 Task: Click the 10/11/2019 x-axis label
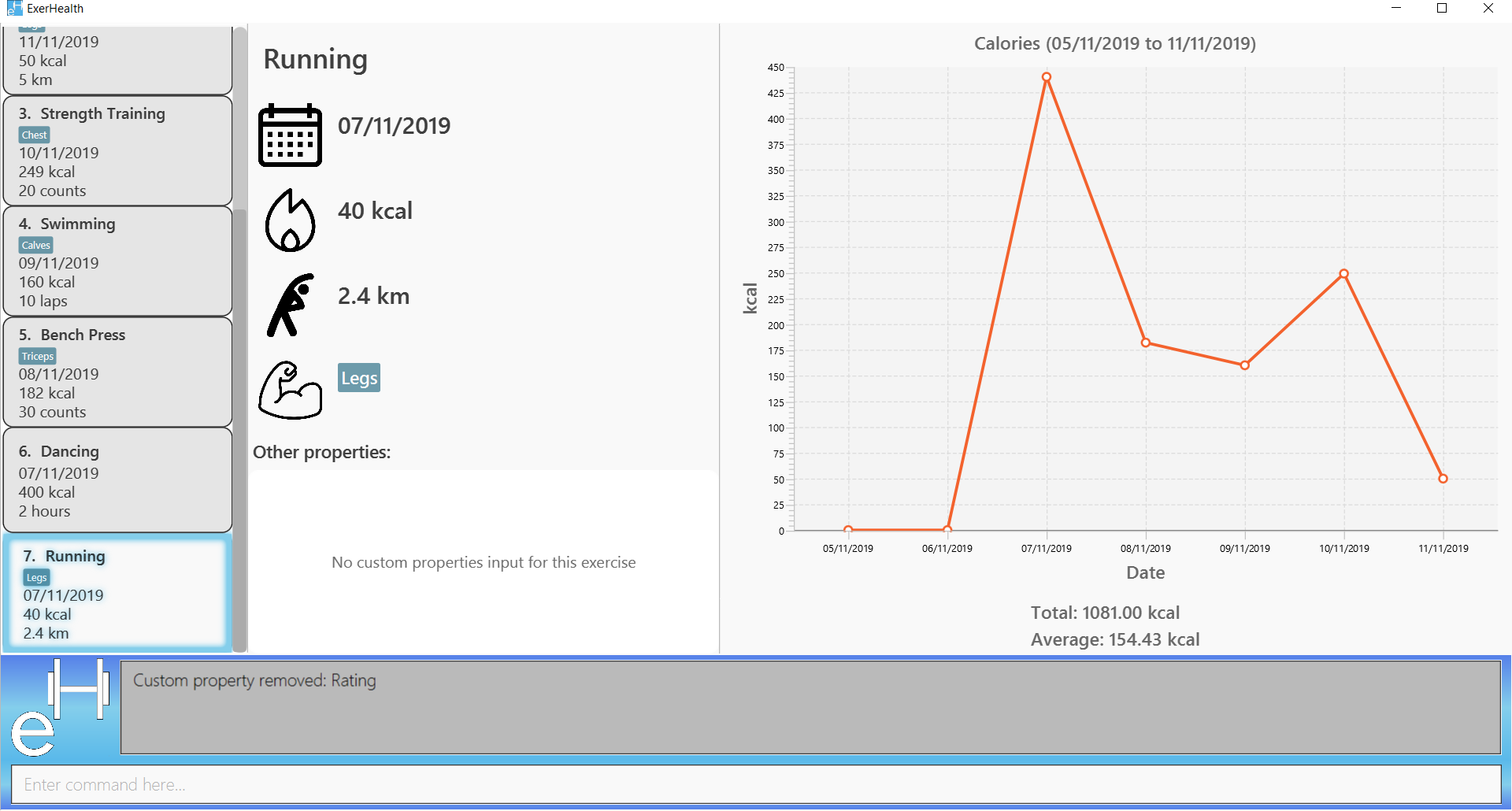[x=1344, y=548]
